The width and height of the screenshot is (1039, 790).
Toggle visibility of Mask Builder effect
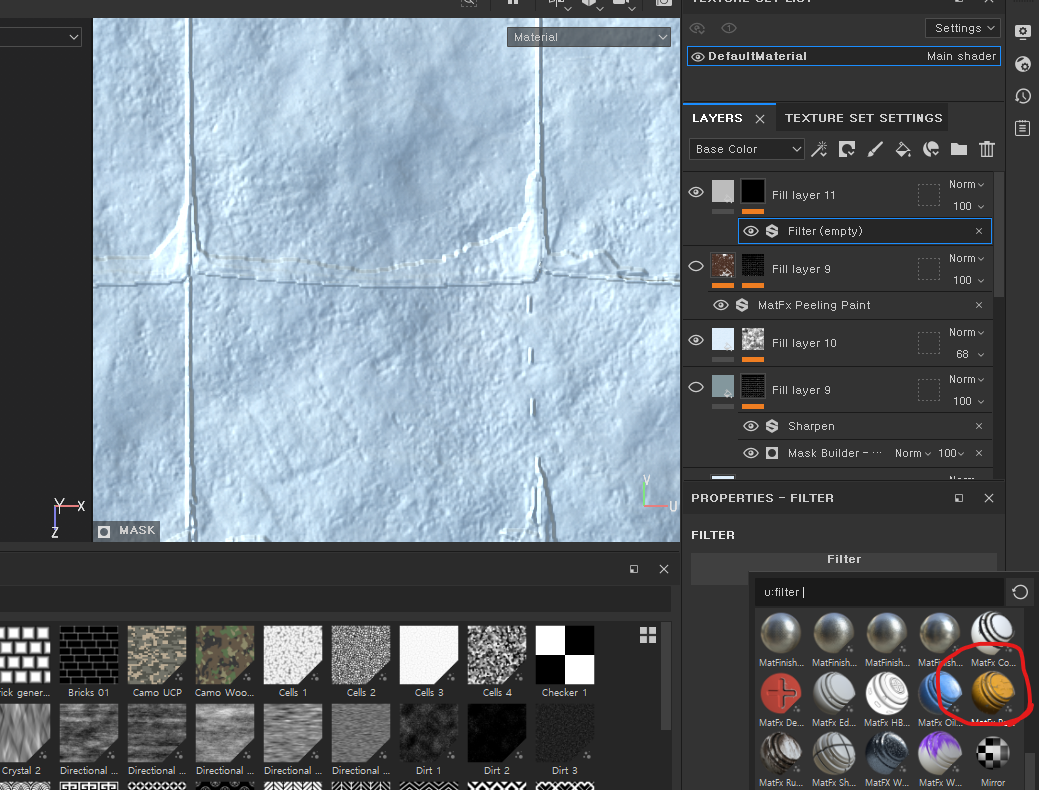pos(751,453)
